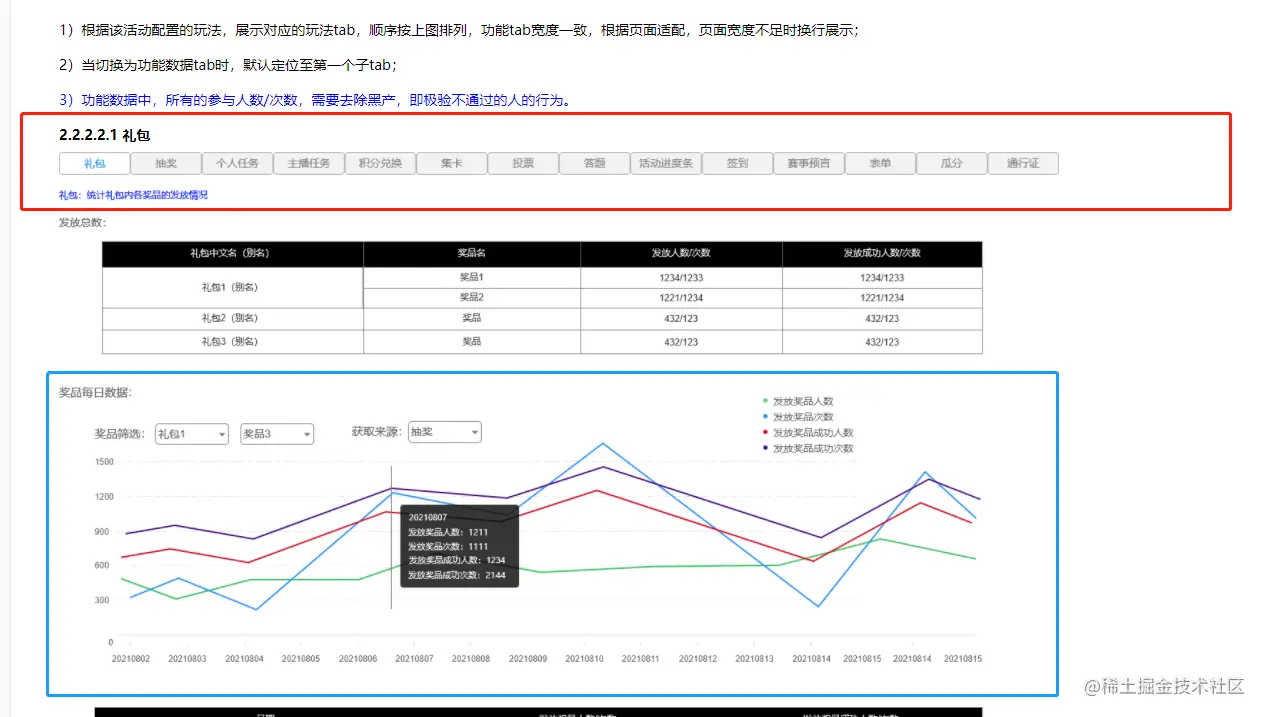The width and height of the screenshot is (1265, 717).
Task: Open the 获取来源 抽奖 dropdown
Action: pyautogui.click(x=445, y=432)
